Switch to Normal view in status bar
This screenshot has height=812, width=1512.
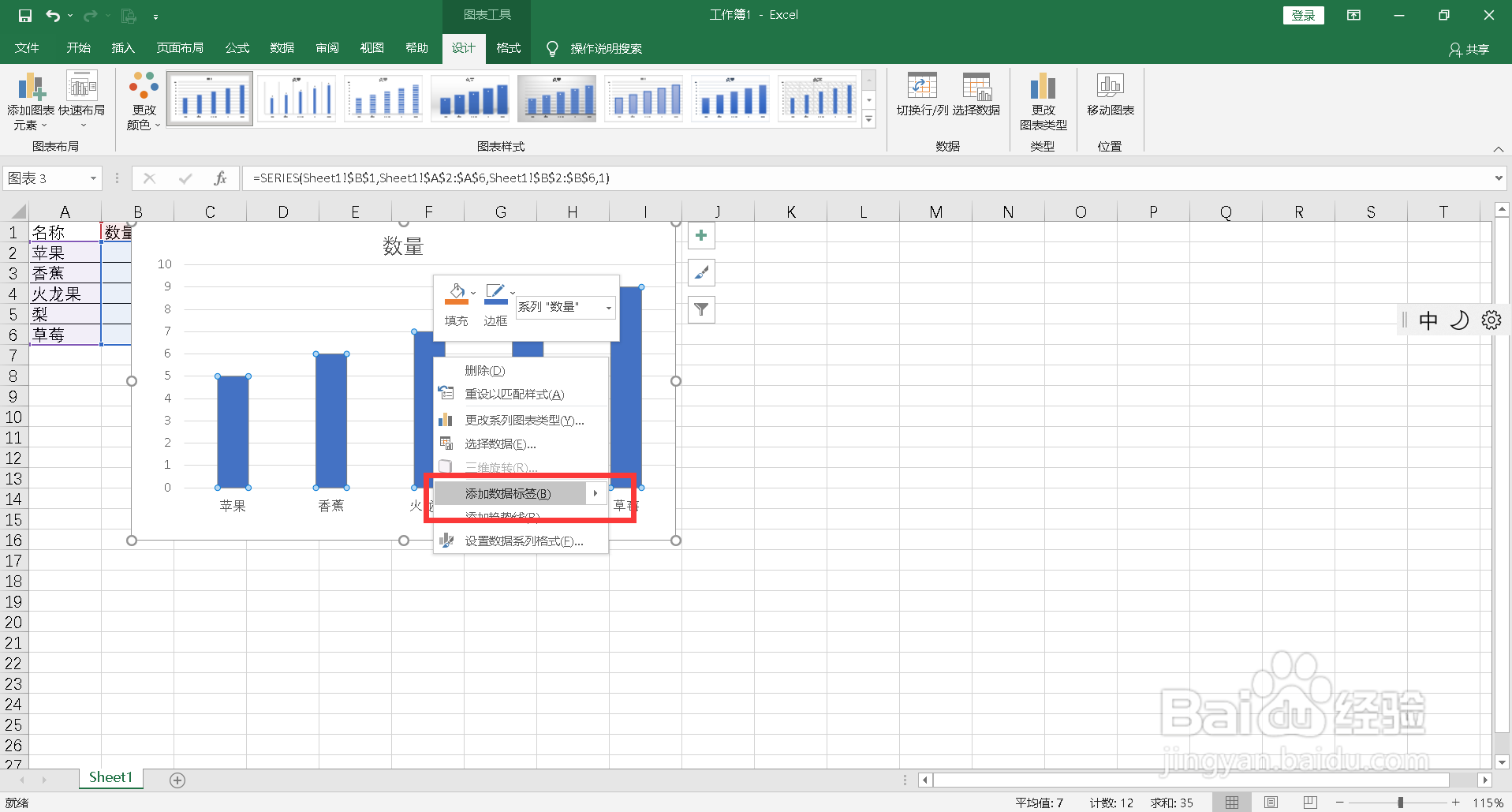1231,803
